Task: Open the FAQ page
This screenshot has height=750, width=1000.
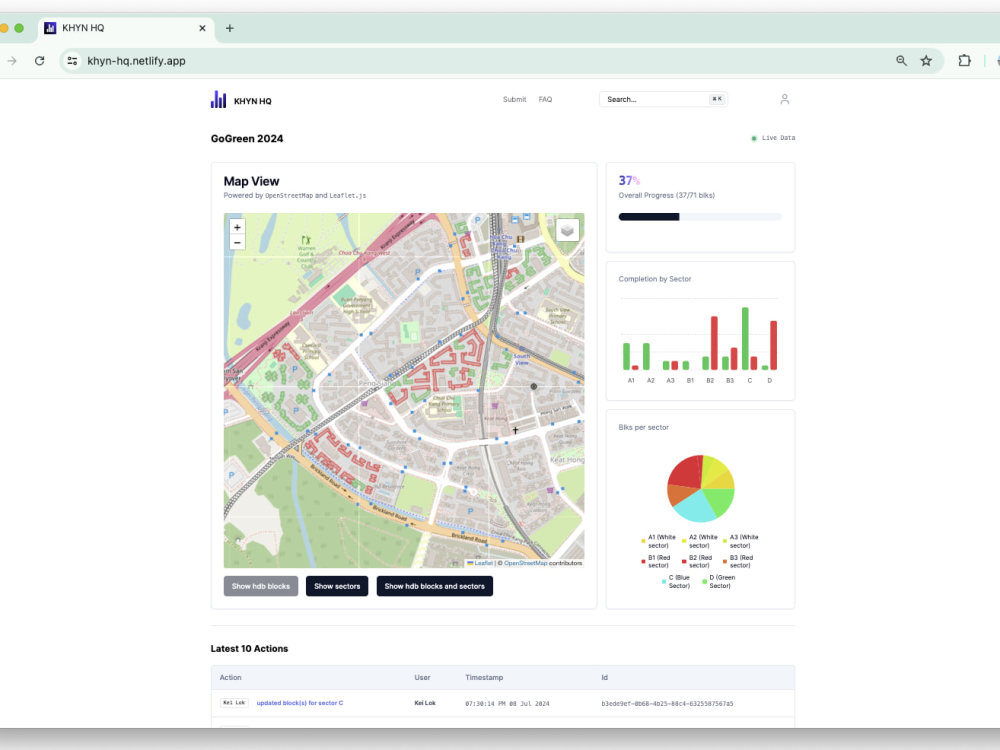Action: [x=545, y=99]
